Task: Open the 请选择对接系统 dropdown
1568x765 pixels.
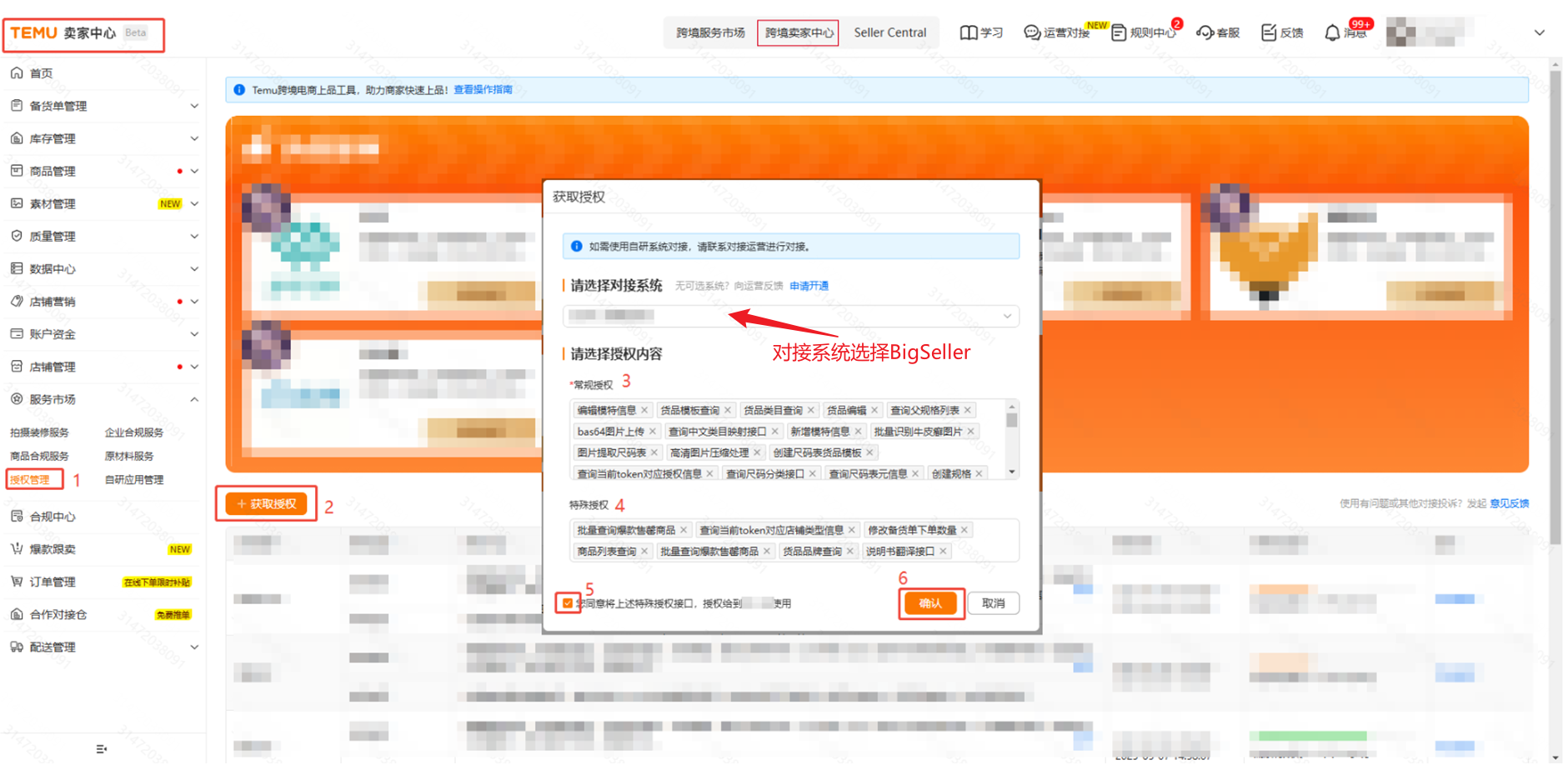Action: click(x=790, y=316)
